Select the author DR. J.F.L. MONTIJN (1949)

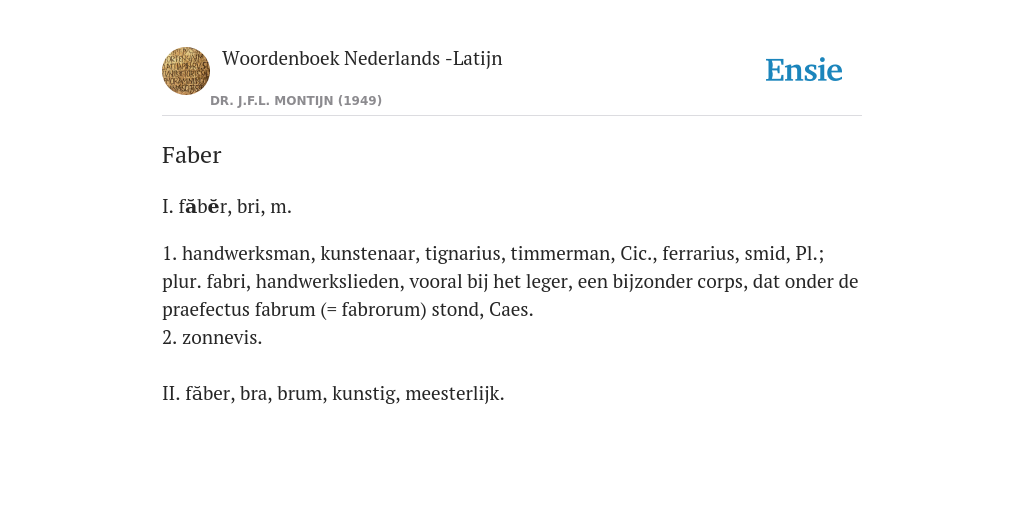tap(296, 101)
